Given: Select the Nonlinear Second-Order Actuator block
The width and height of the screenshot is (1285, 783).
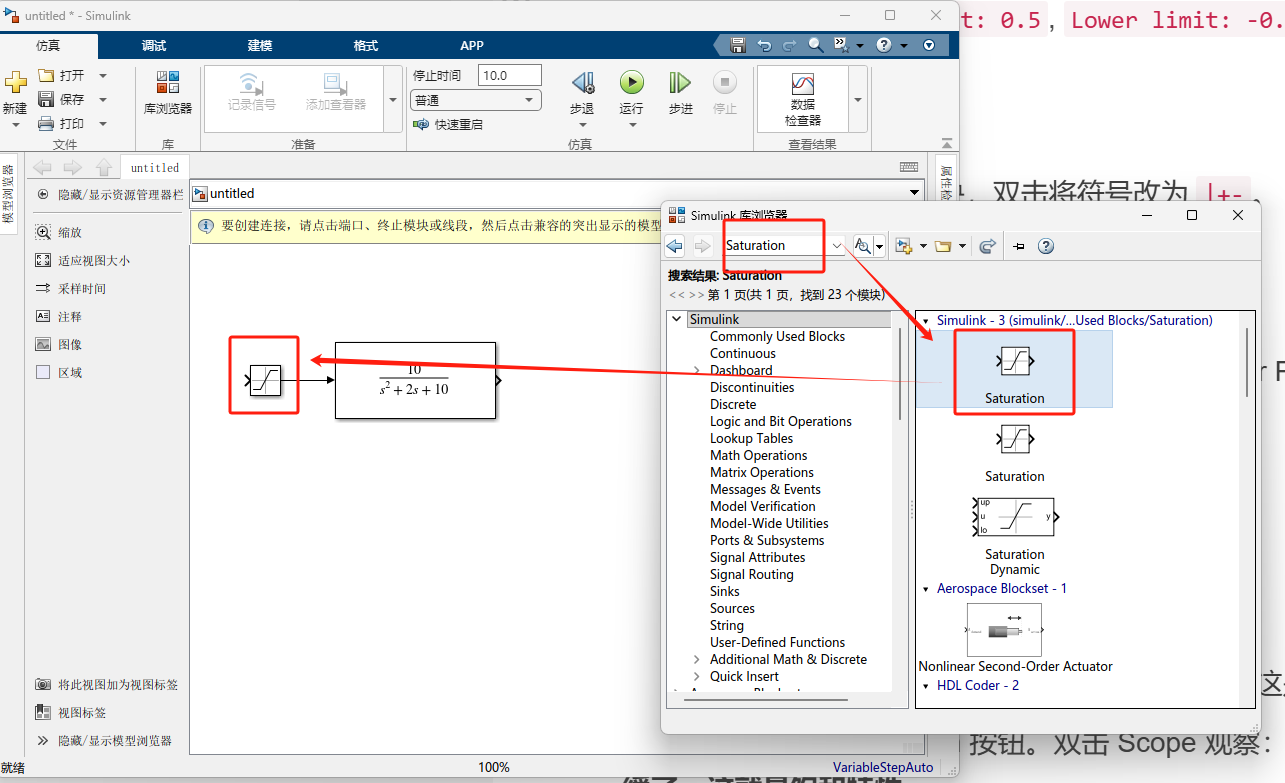Looking at the screenshot, I should tap(1004, 630).
